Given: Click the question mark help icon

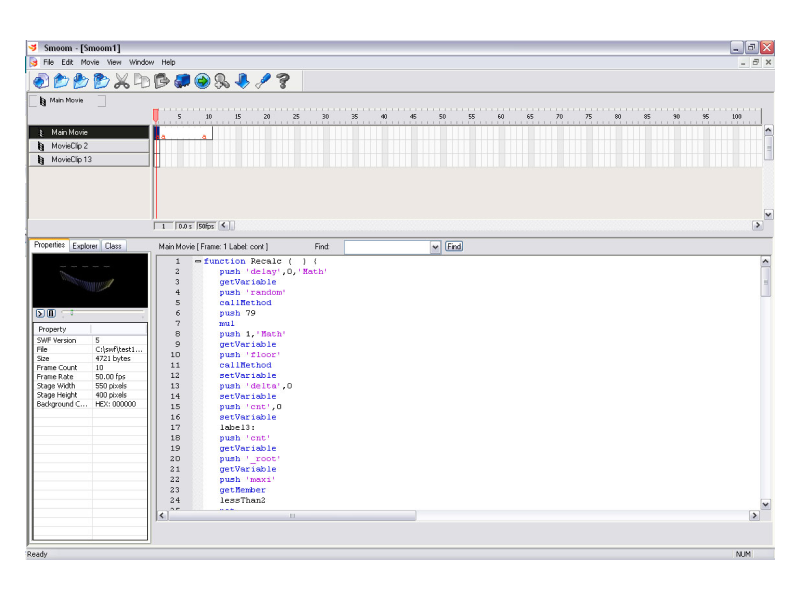Looking at the screenshot, I should pos(283,81).
